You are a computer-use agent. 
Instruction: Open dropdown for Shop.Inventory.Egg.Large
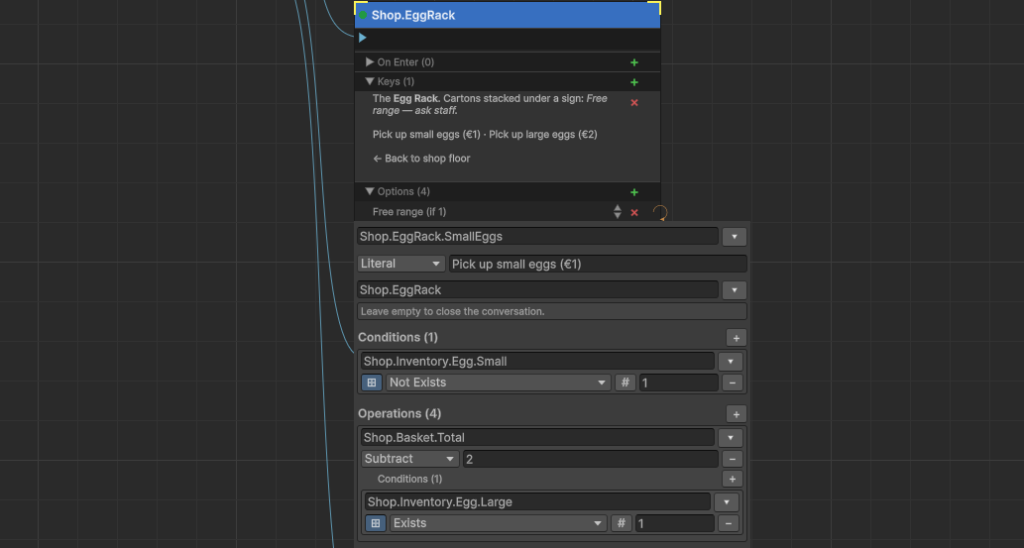726,502
